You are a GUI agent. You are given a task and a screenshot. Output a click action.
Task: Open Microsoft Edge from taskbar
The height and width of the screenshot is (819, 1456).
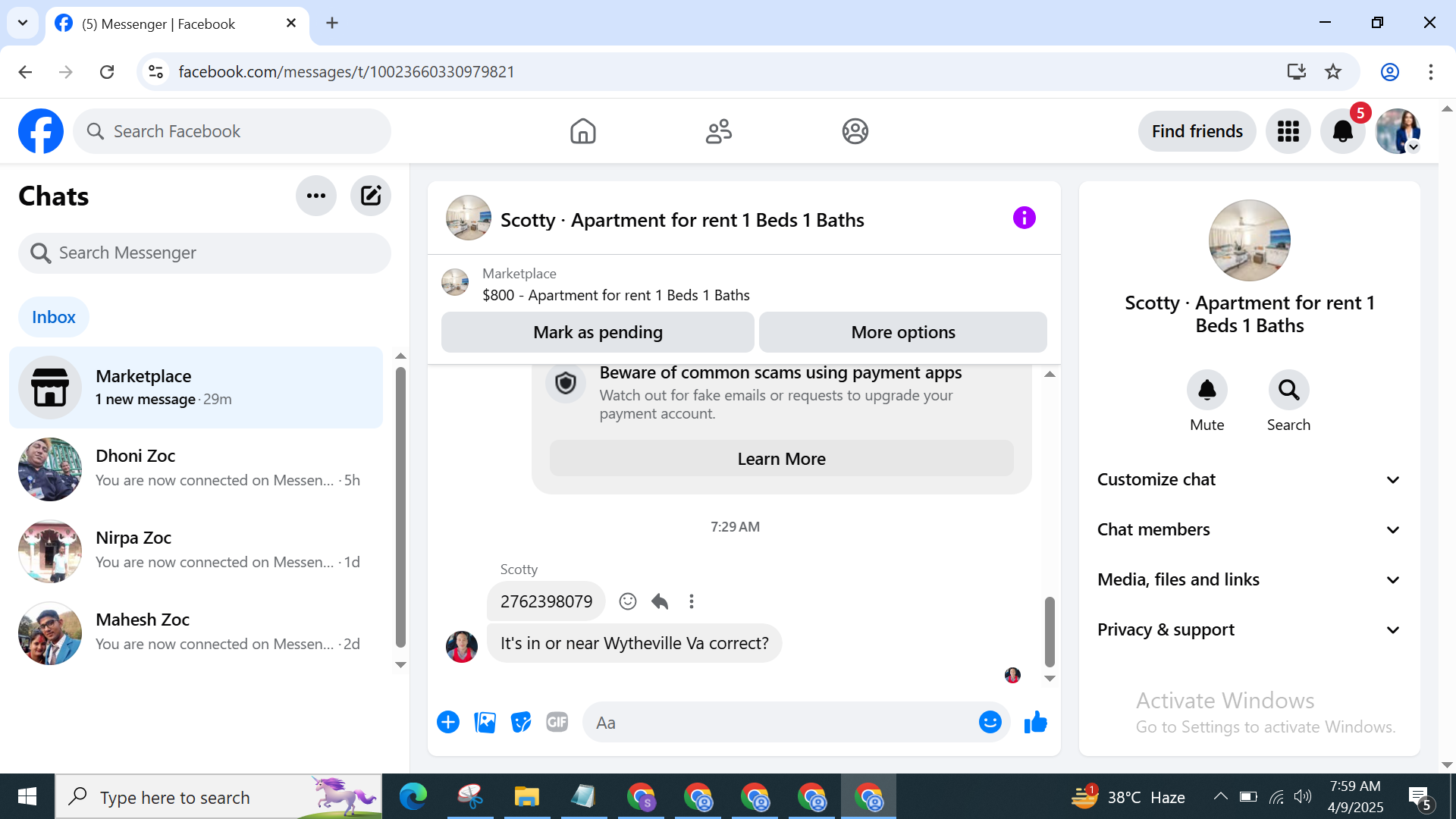413,797
